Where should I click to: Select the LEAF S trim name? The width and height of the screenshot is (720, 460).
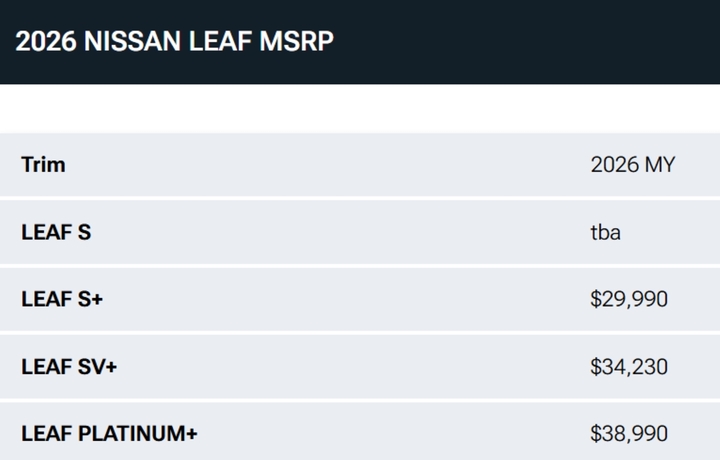tap(56, 232)
